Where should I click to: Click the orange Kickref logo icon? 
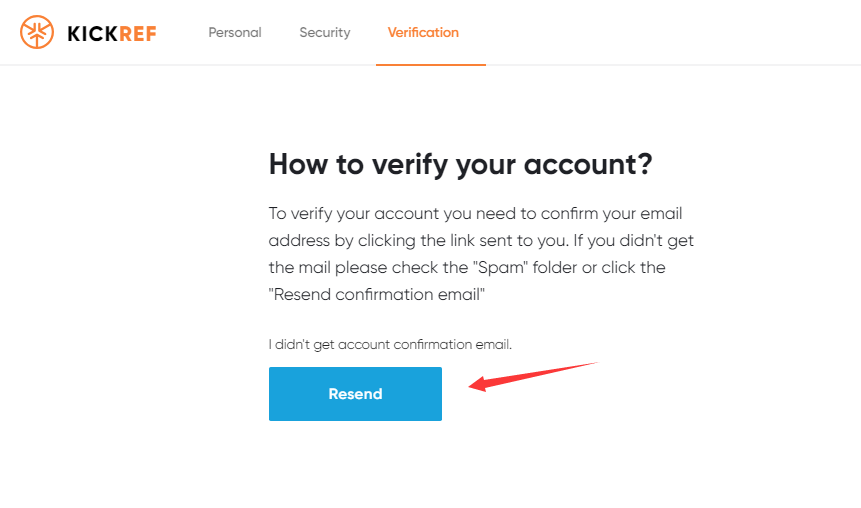(38, 33)
